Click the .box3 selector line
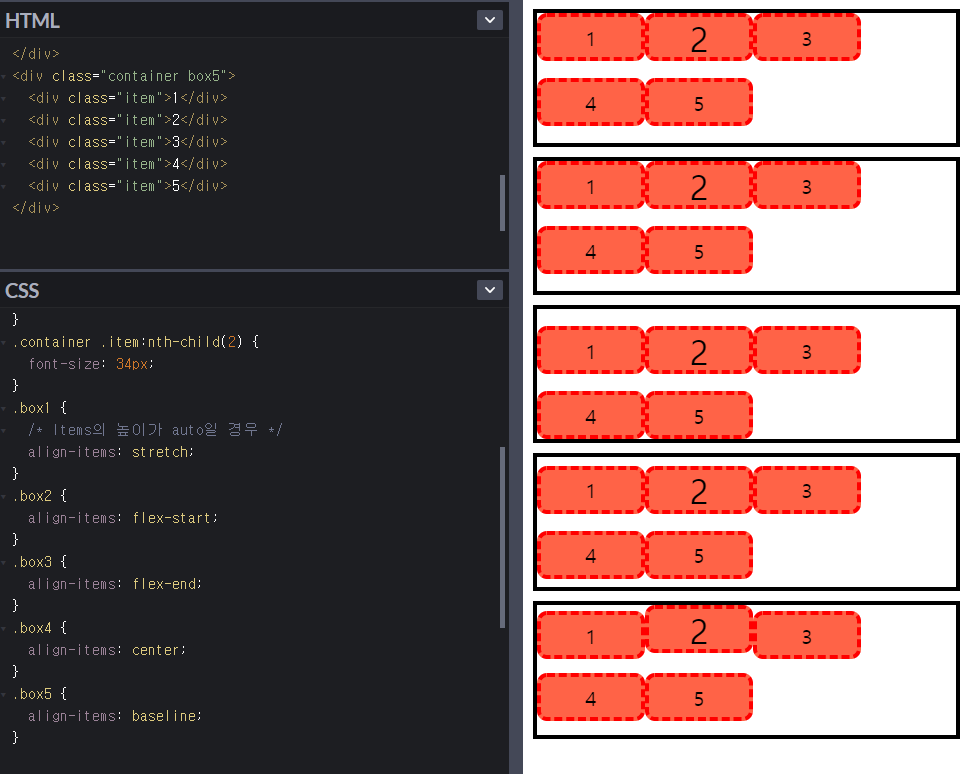The width and height of the screenshot is (965, 774). (41, 562)
